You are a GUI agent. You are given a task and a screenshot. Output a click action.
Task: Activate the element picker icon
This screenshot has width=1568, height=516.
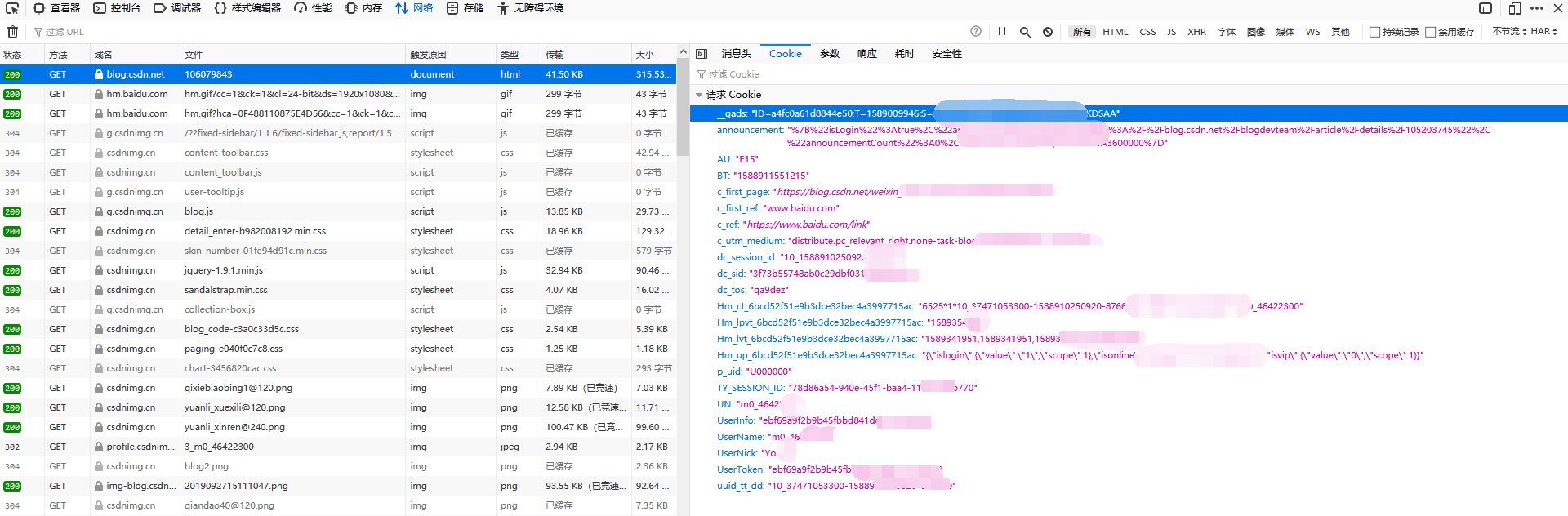(12, 8)
